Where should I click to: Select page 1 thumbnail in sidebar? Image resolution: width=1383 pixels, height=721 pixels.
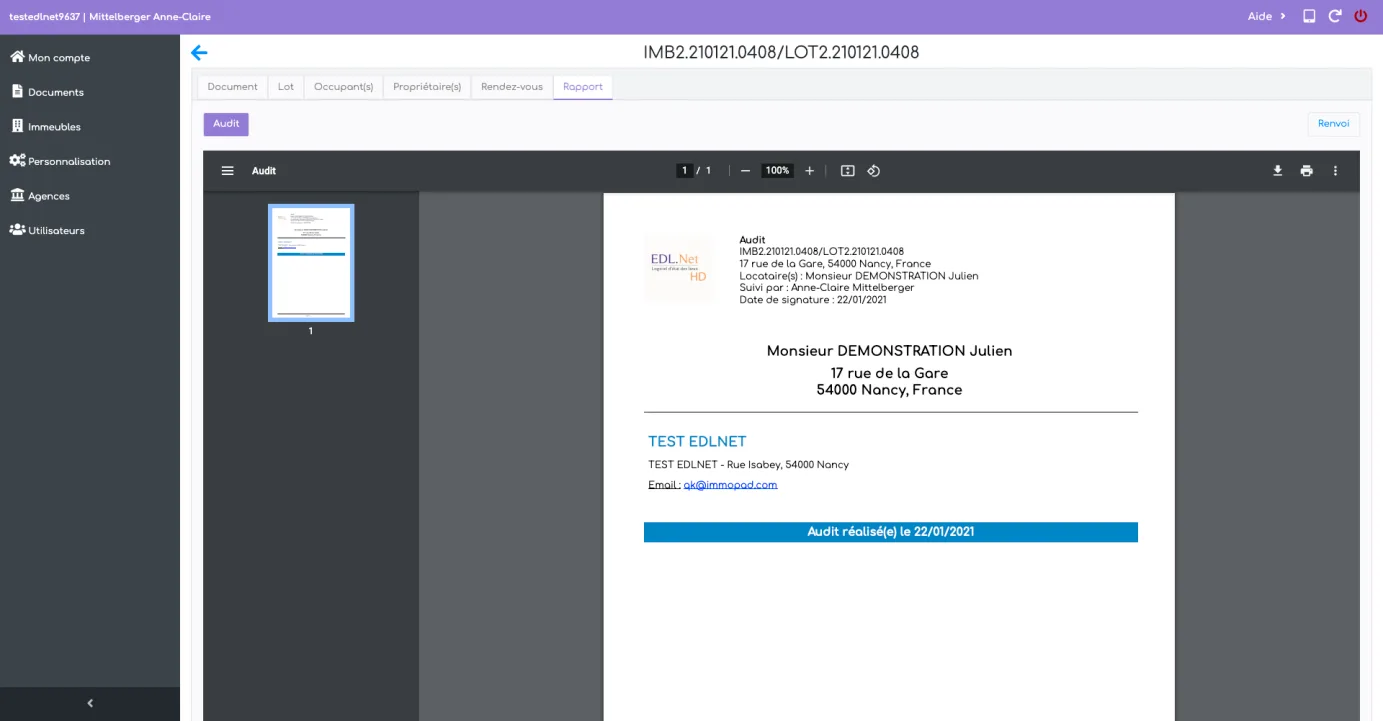(311, 263)
